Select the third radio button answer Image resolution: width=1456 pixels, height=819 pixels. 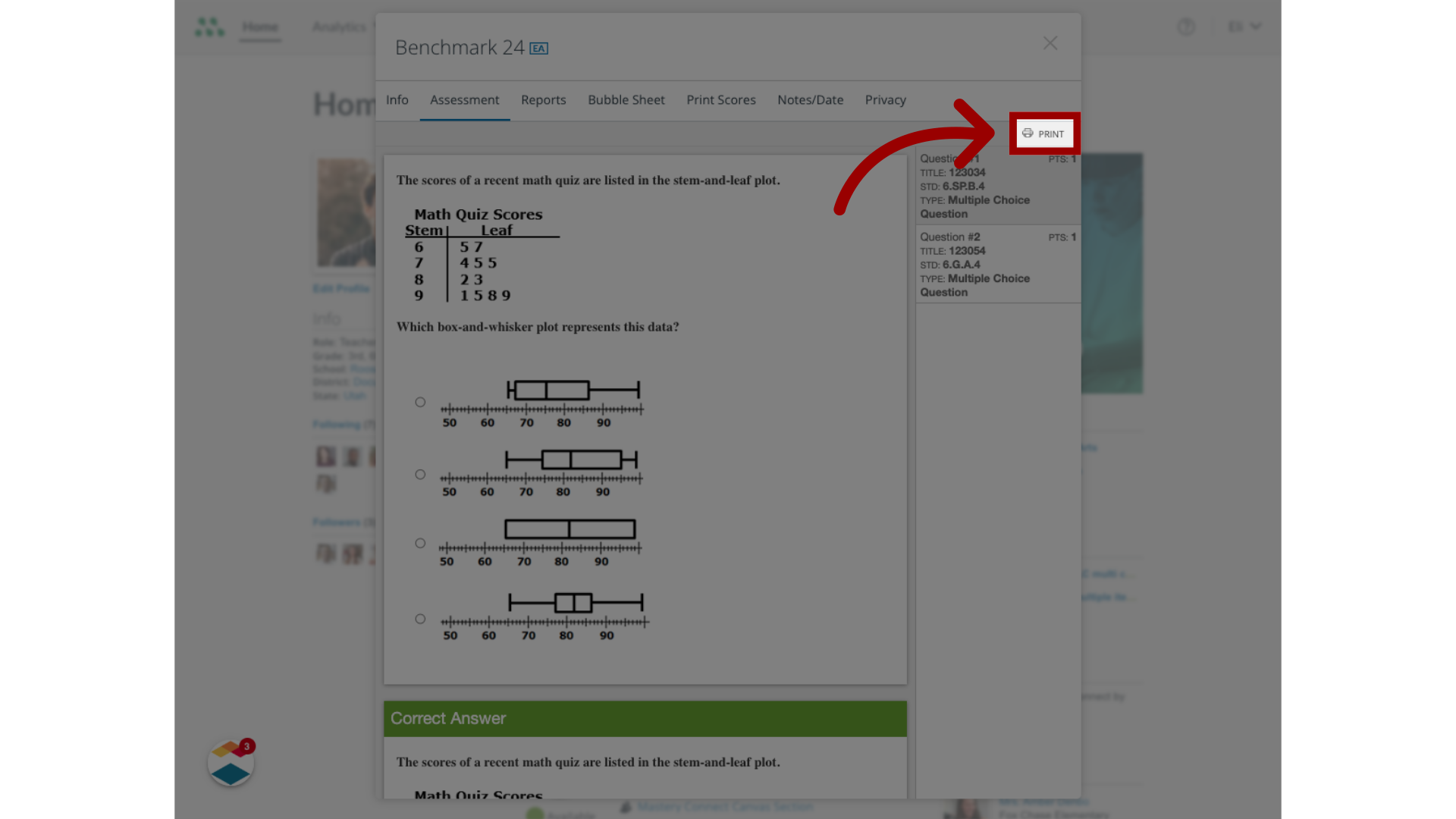421,543
